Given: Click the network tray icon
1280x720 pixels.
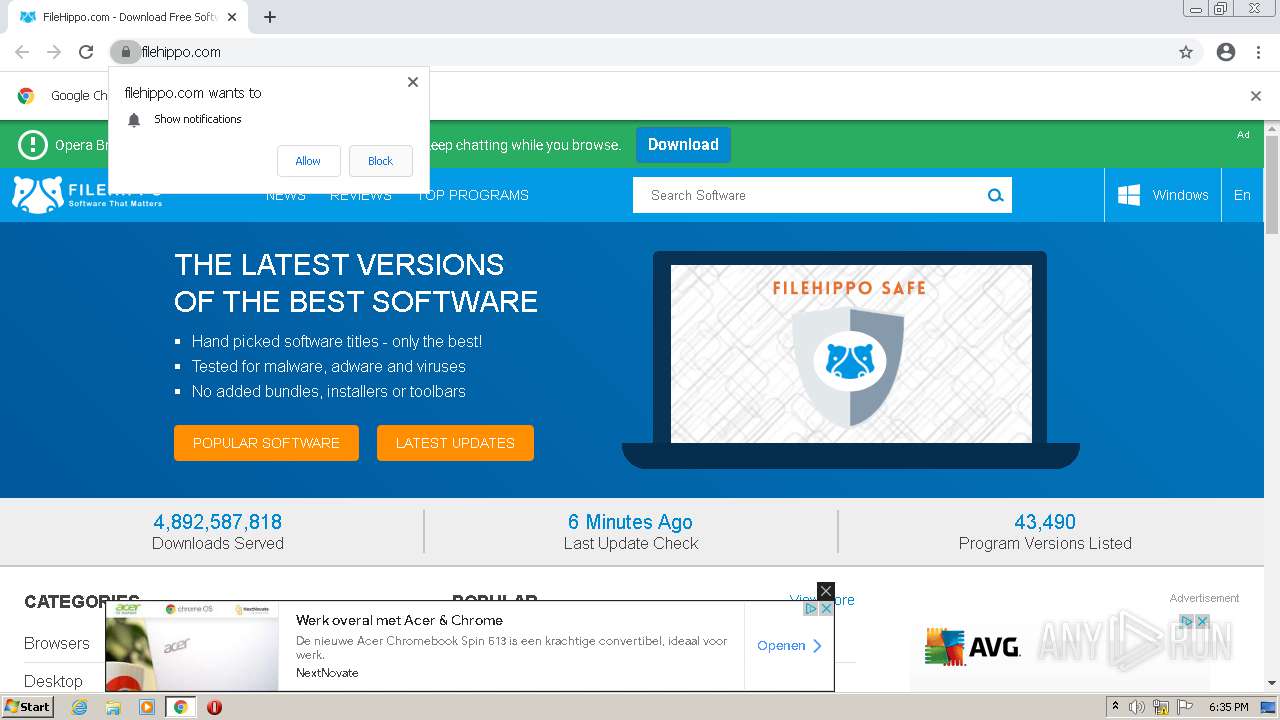Looking at the screenshot, I should [x=1161, y=707].
